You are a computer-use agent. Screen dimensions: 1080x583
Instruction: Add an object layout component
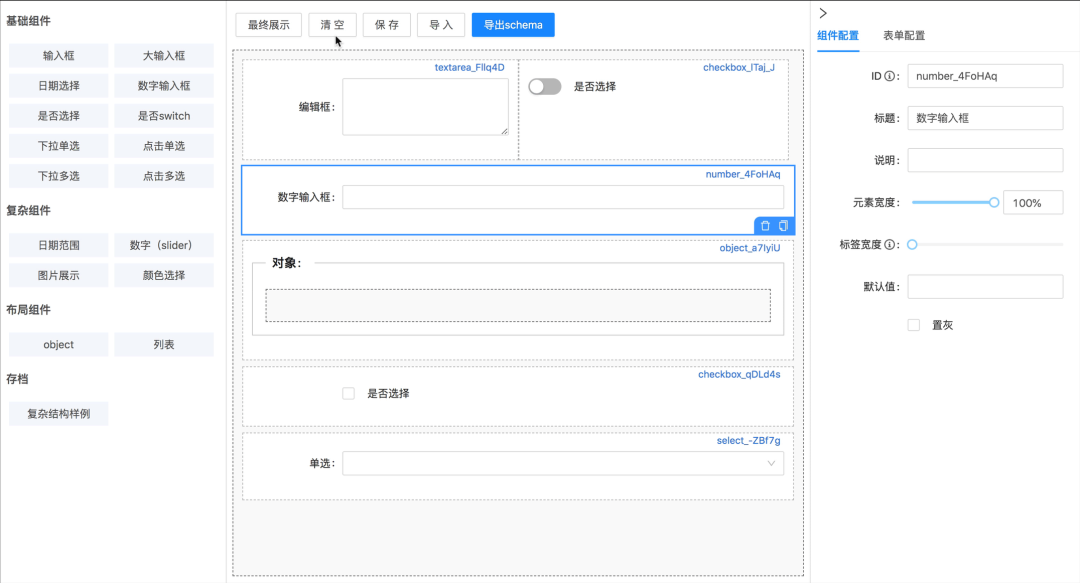pyautogui.click(x=59, y=345)
